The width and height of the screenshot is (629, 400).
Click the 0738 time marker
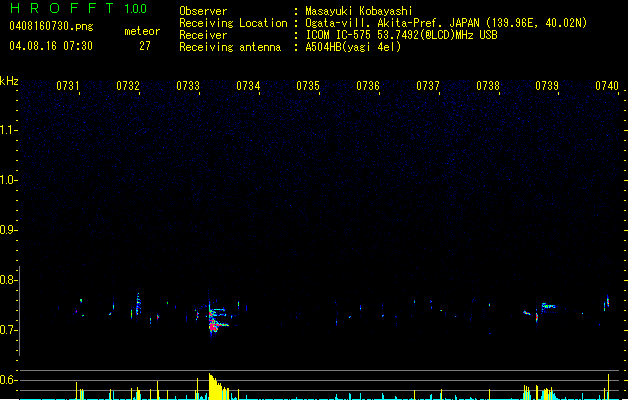click(488, 86)
